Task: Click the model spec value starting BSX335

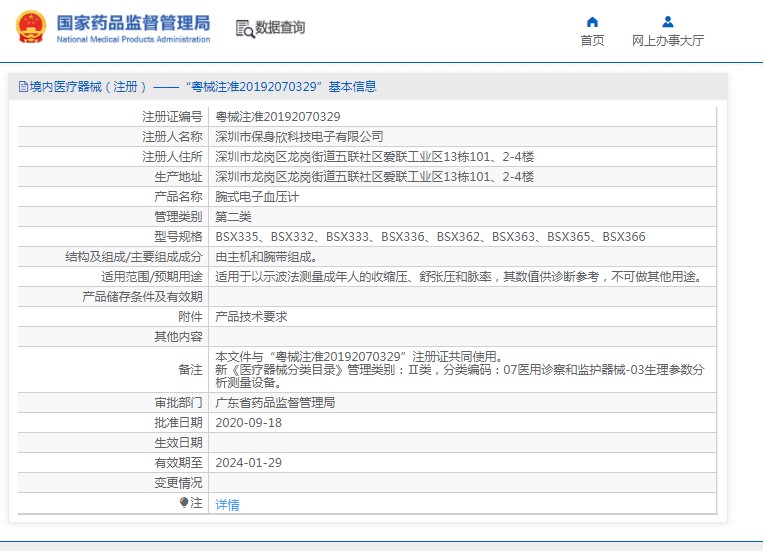Action: pos(430,237)
